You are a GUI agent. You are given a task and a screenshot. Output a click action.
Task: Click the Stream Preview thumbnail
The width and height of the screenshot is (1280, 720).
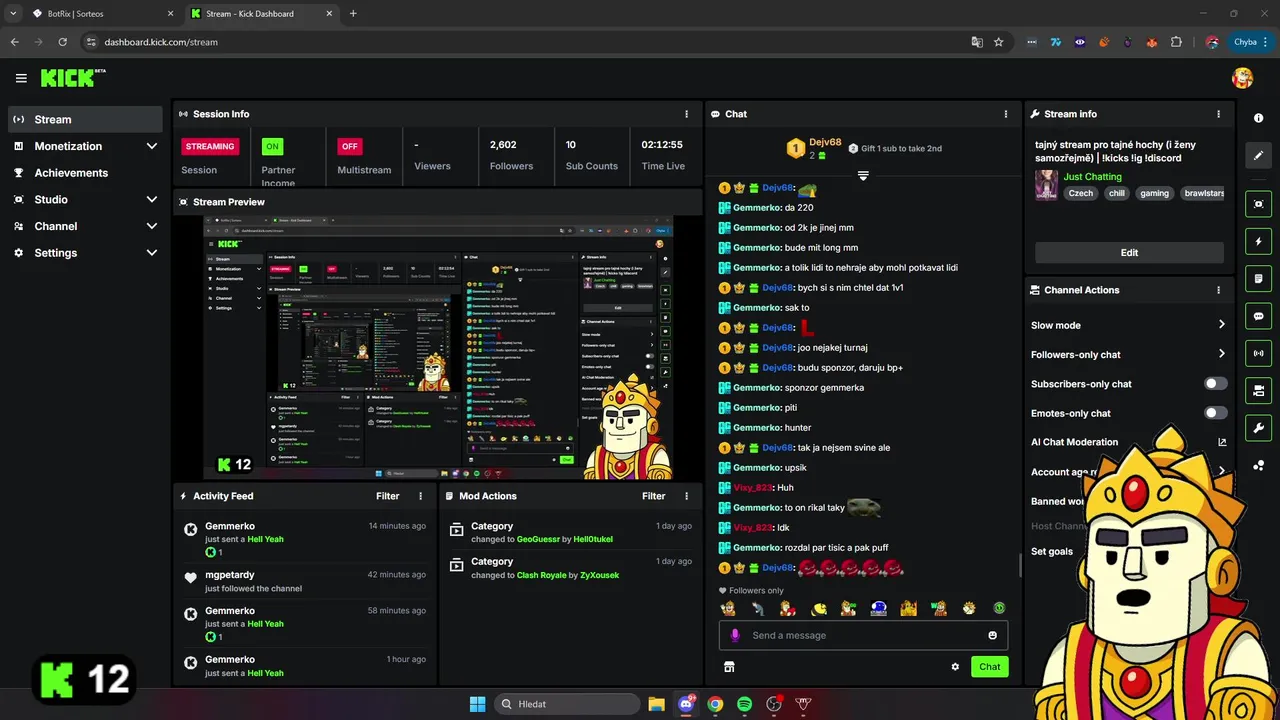click(x=438, y=348)
